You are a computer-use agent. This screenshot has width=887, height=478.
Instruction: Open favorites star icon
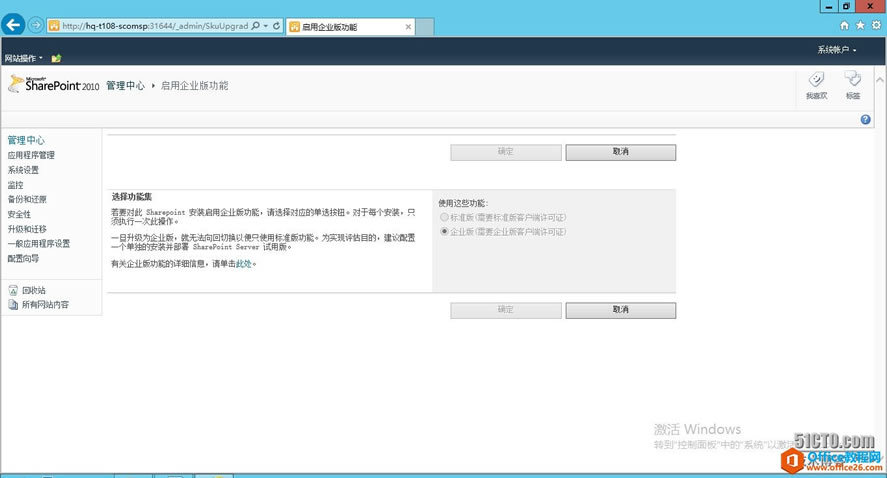click(x=860, y=25)
